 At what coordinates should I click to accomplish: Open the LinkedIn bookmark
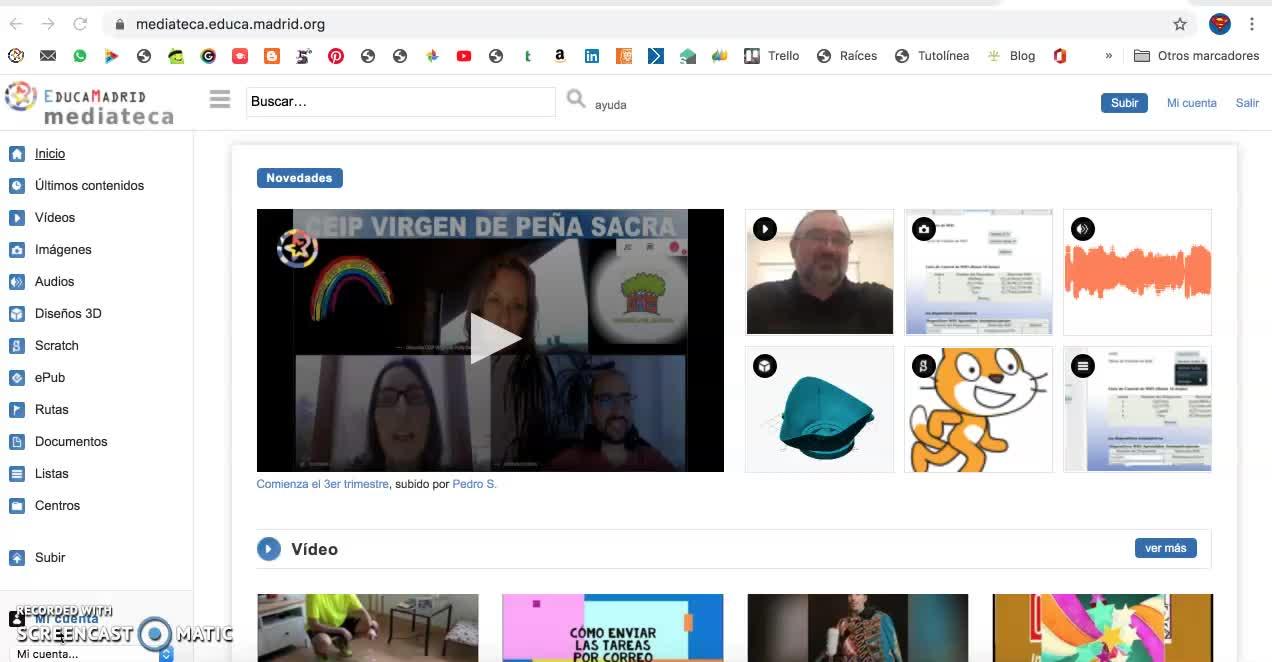(x=592, y=56)
